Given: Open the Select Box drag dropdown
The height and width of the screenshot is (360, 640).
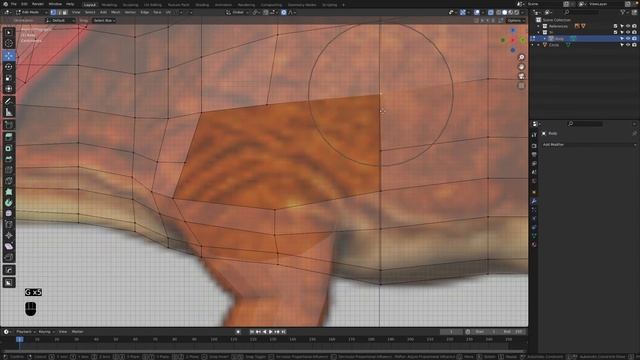Looking at the screenshot, I should (x=104, y=20).
